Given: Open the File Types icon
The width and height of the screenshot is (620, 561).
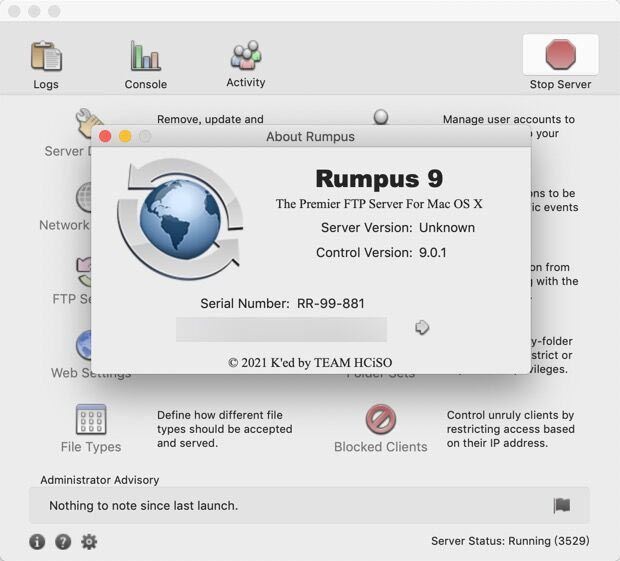Looking at the screenshot, I should (x=91, y=419).
